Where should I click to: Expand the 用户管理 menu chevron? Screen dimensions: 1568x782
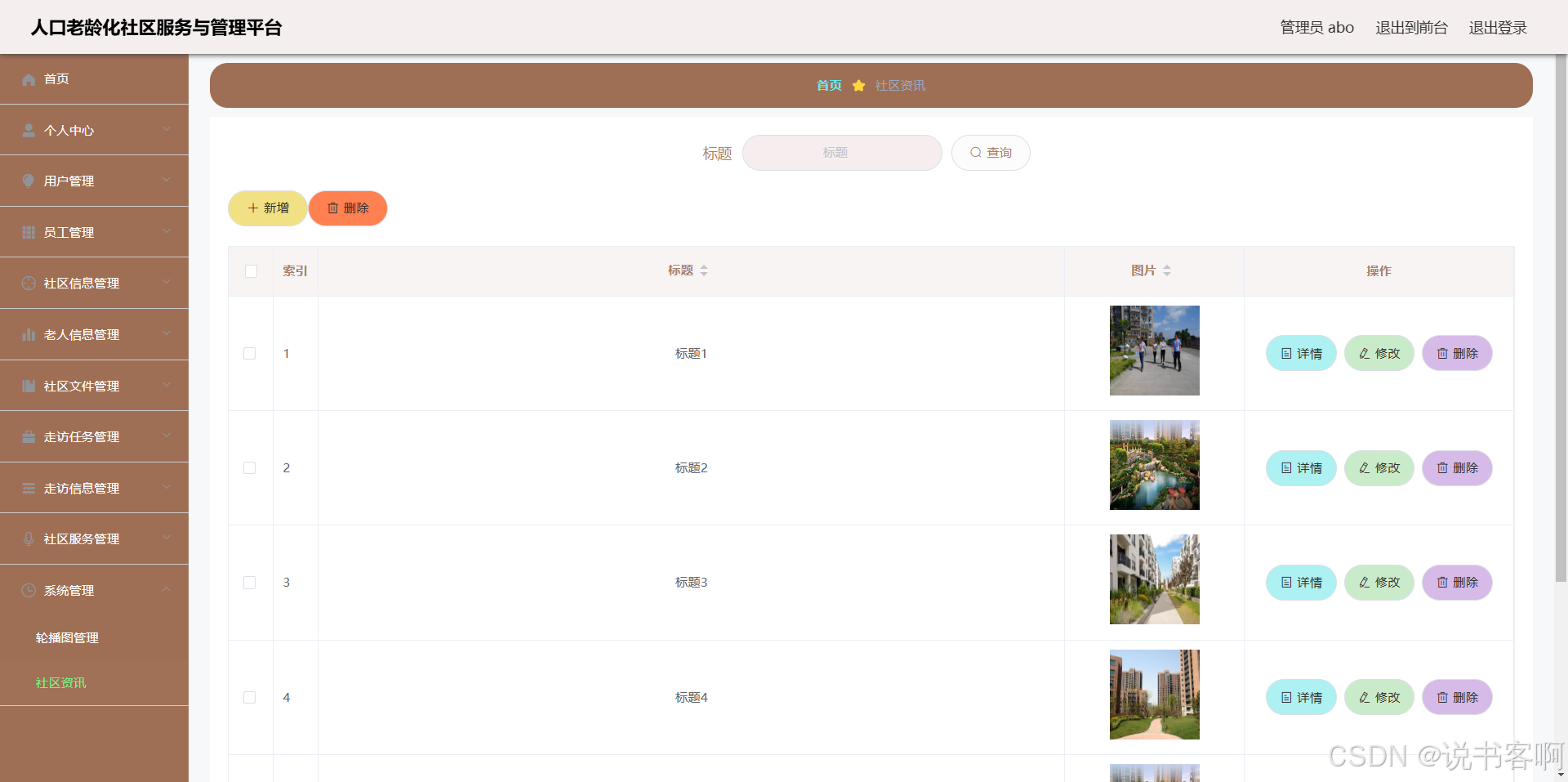167,180
